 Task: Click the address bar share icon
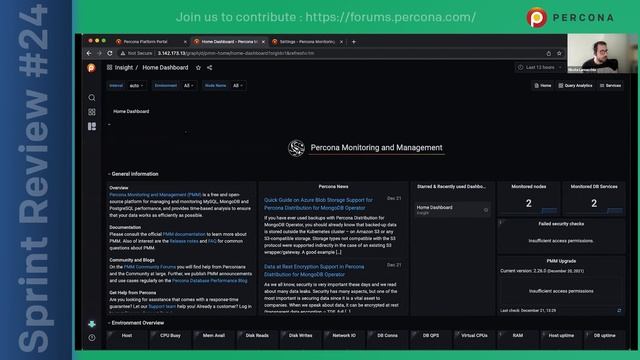(549, 53)
